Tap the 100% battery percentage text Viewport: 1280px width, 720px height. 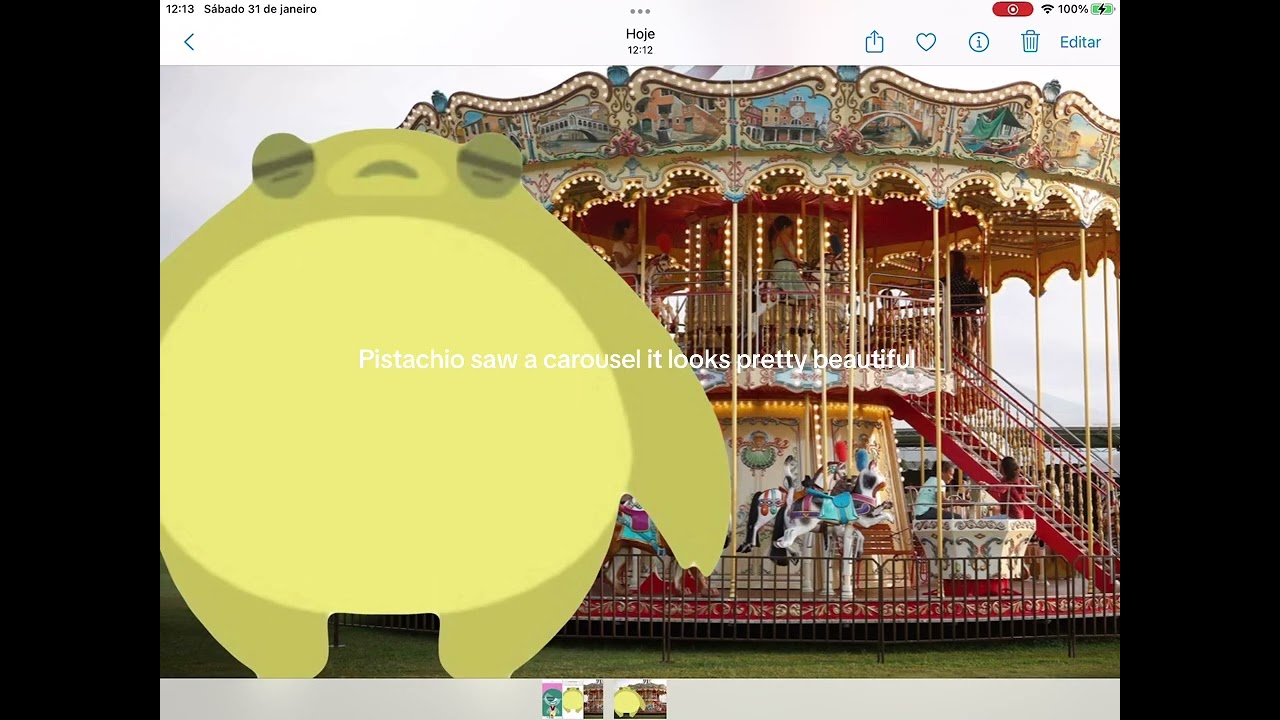[x=1073, y=9]
